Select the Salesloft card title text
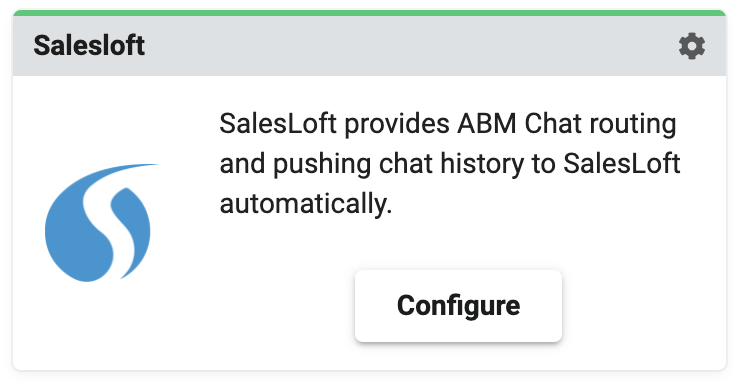Image resolution: width=740 pixels, height=388 pixels. pyautogui.click(x=89, y=46)
